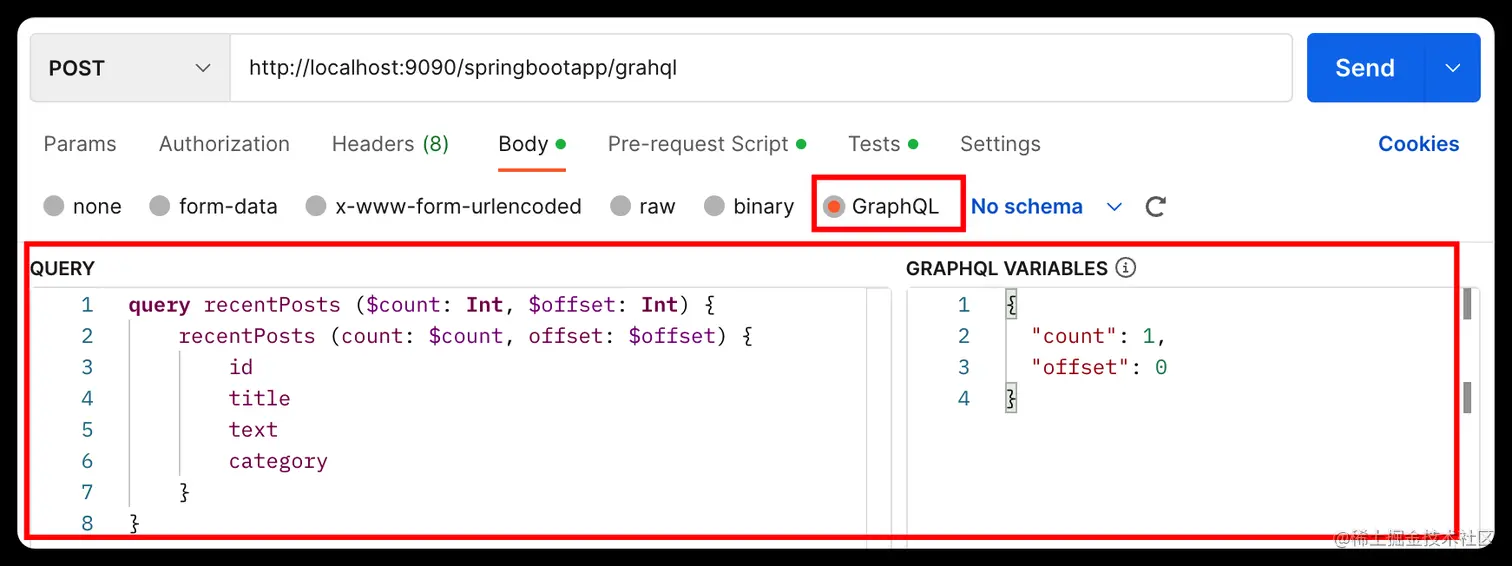The height and width of the screenshot is (566, 1512).
Task: Choose the form-data radio button
Action: (x=160, y=207)
